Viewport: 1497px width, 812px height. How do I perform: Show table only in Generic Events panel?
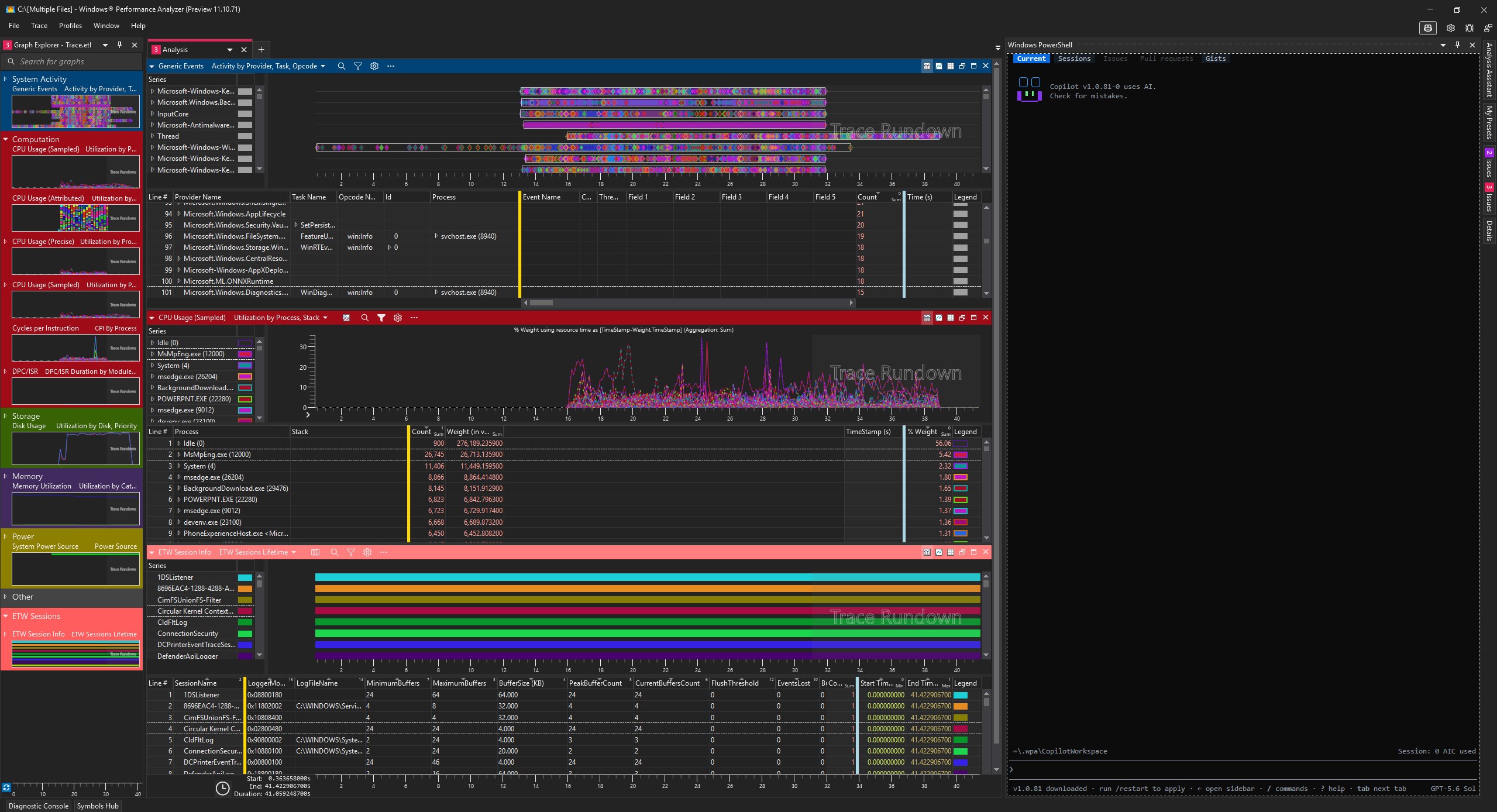(951, 66)
